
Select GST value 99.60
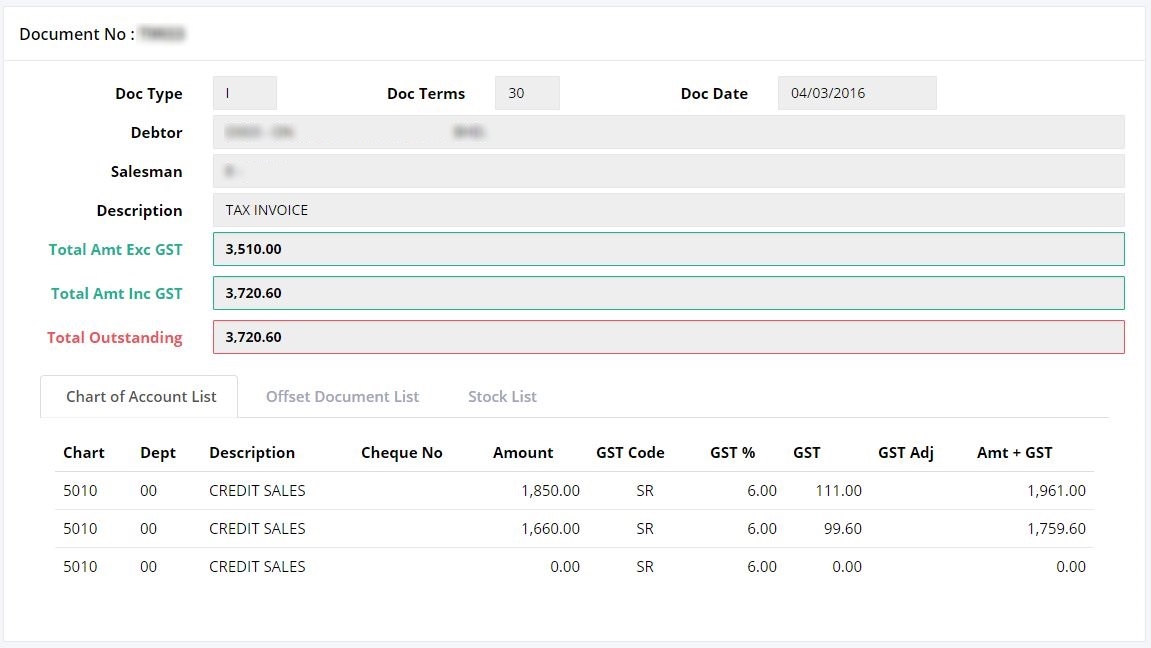[x=842, y=528]
